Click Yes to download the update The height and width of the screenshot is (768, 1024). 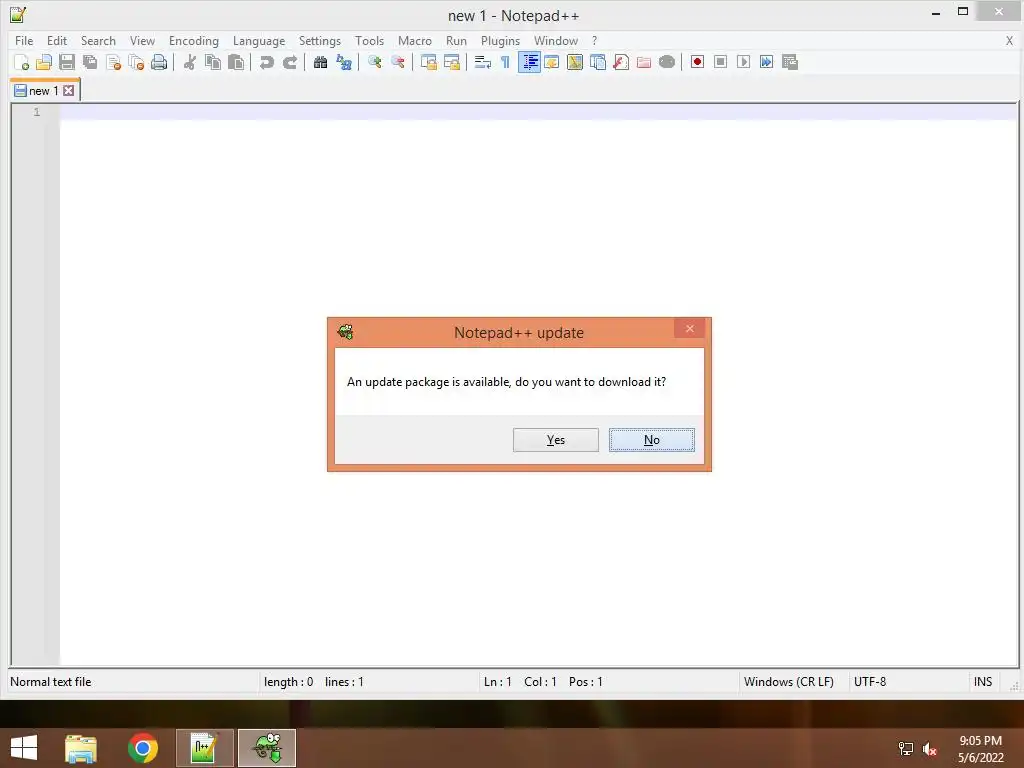click(x=556, y=440)
